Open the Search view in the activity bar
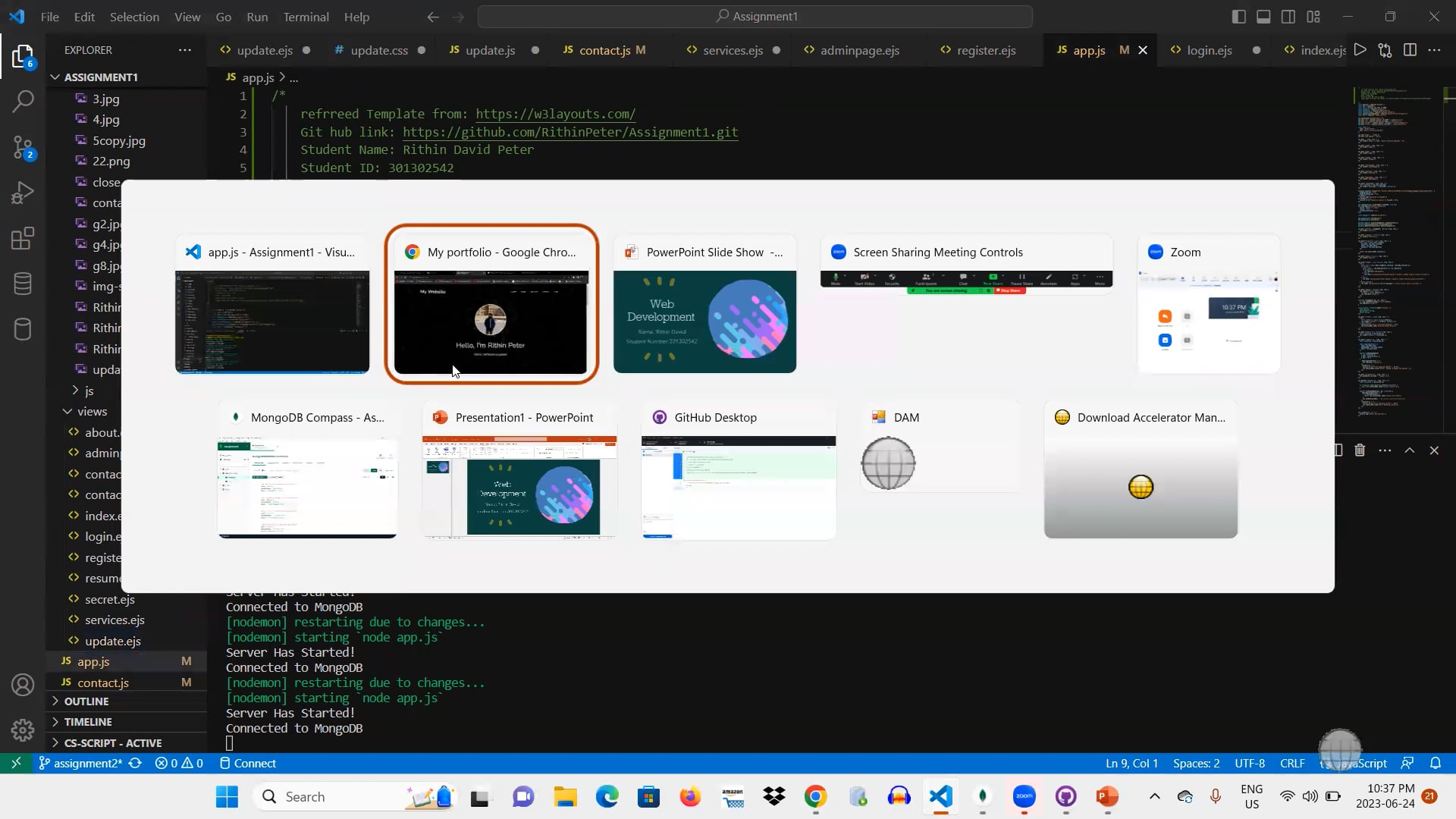The image size is (1456, 819). click(x=23, y=99)
